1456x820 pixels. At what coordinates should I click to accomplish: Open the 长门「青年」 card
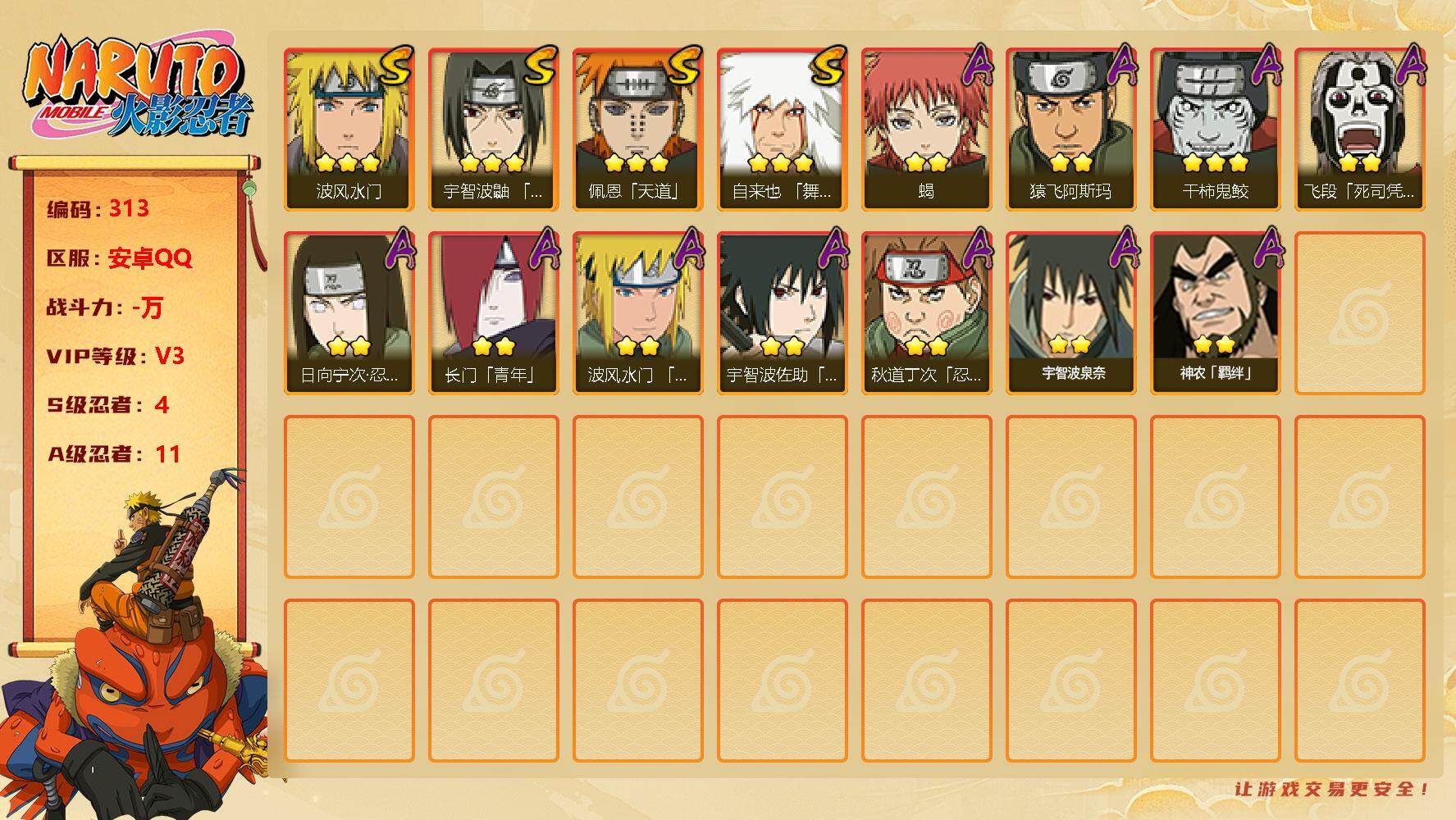point(494,313)
